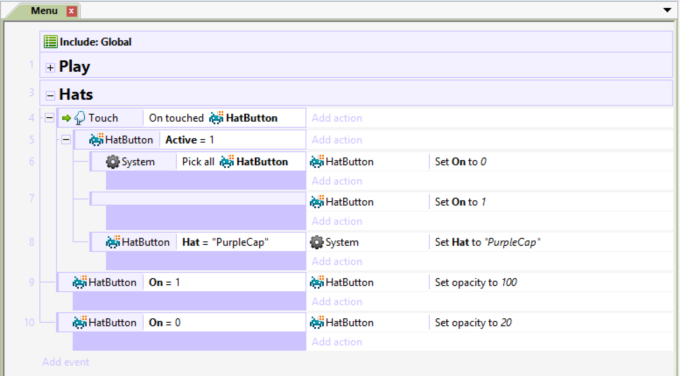The image size is (680, 376).
Task: Click Add action under Set opacity to 20
Action: tap(337, 342)
